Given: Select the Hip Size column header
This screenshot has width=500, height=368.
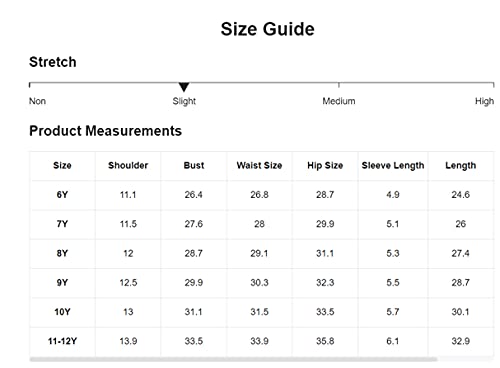Looking at the screenshot, I should pos(325,165).
